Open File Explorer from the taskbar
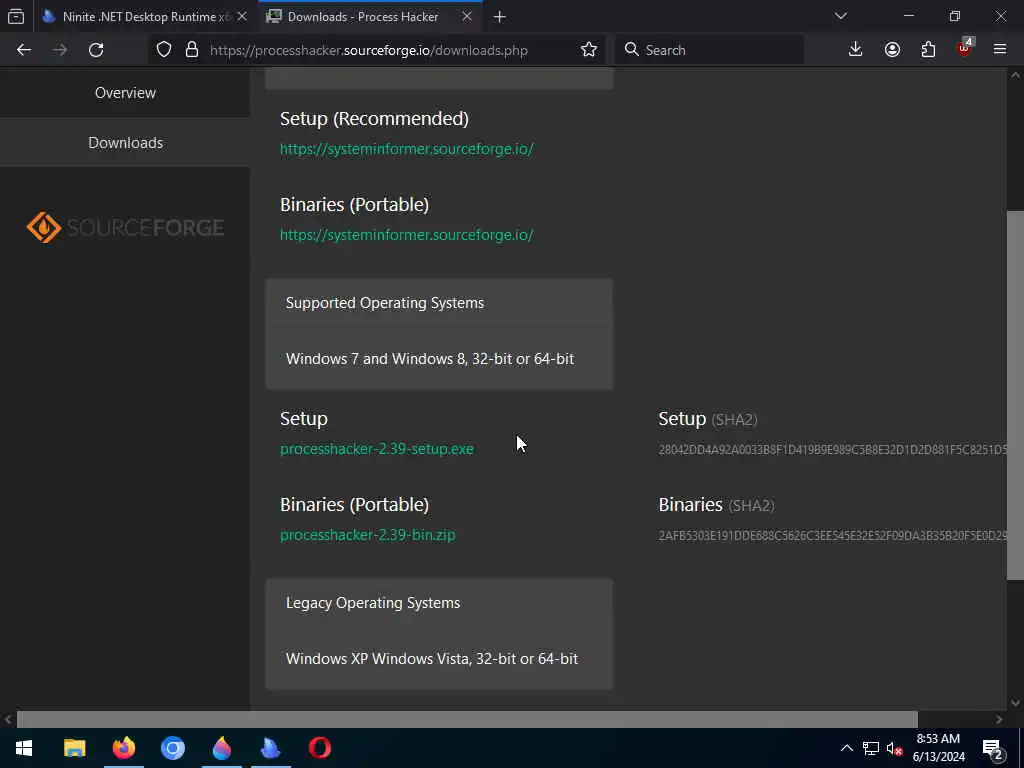Image resolution: width=1024 pixels, height=768 pixels. coord(74,748)
